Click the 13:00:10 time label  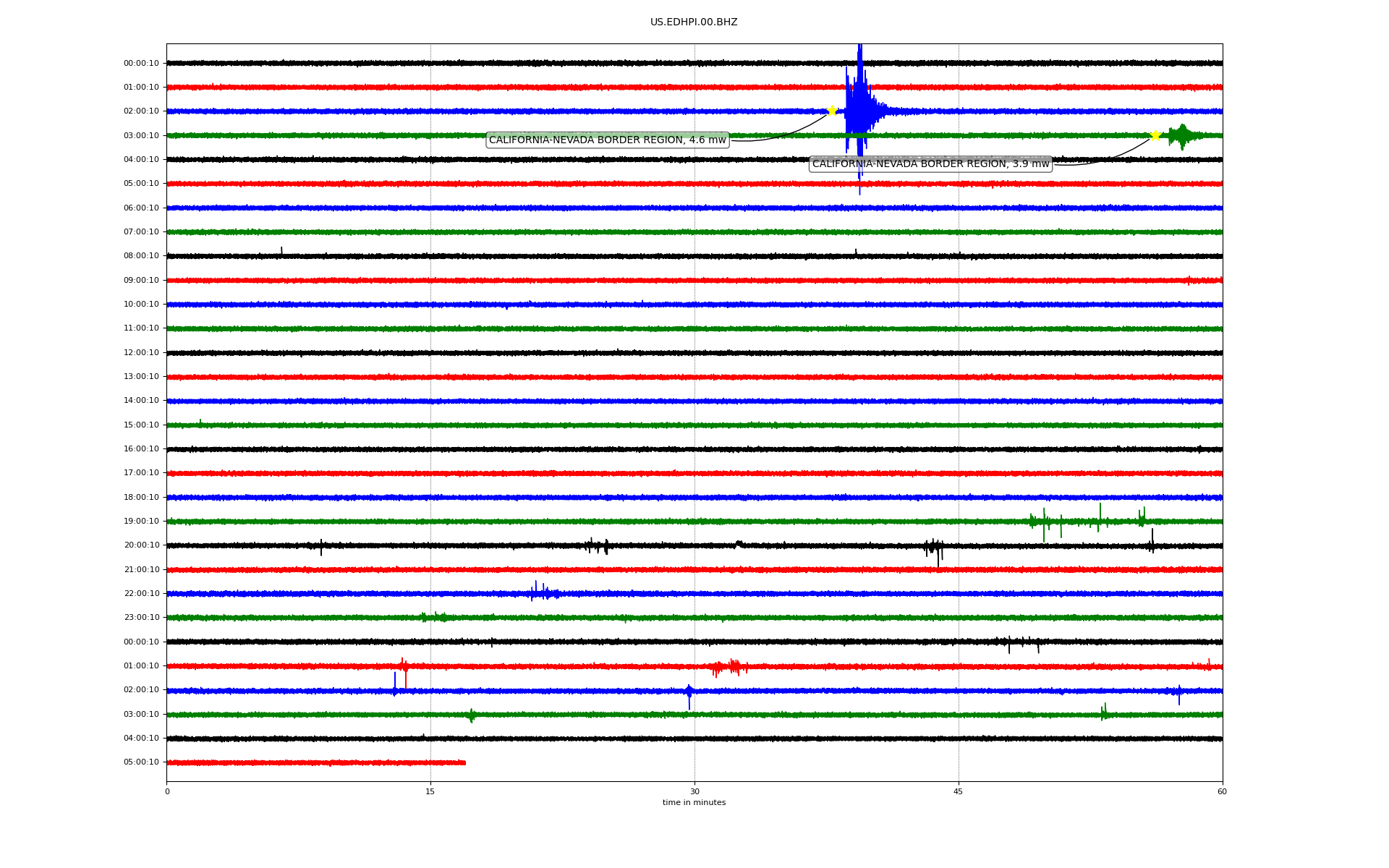tap(141, 377)
